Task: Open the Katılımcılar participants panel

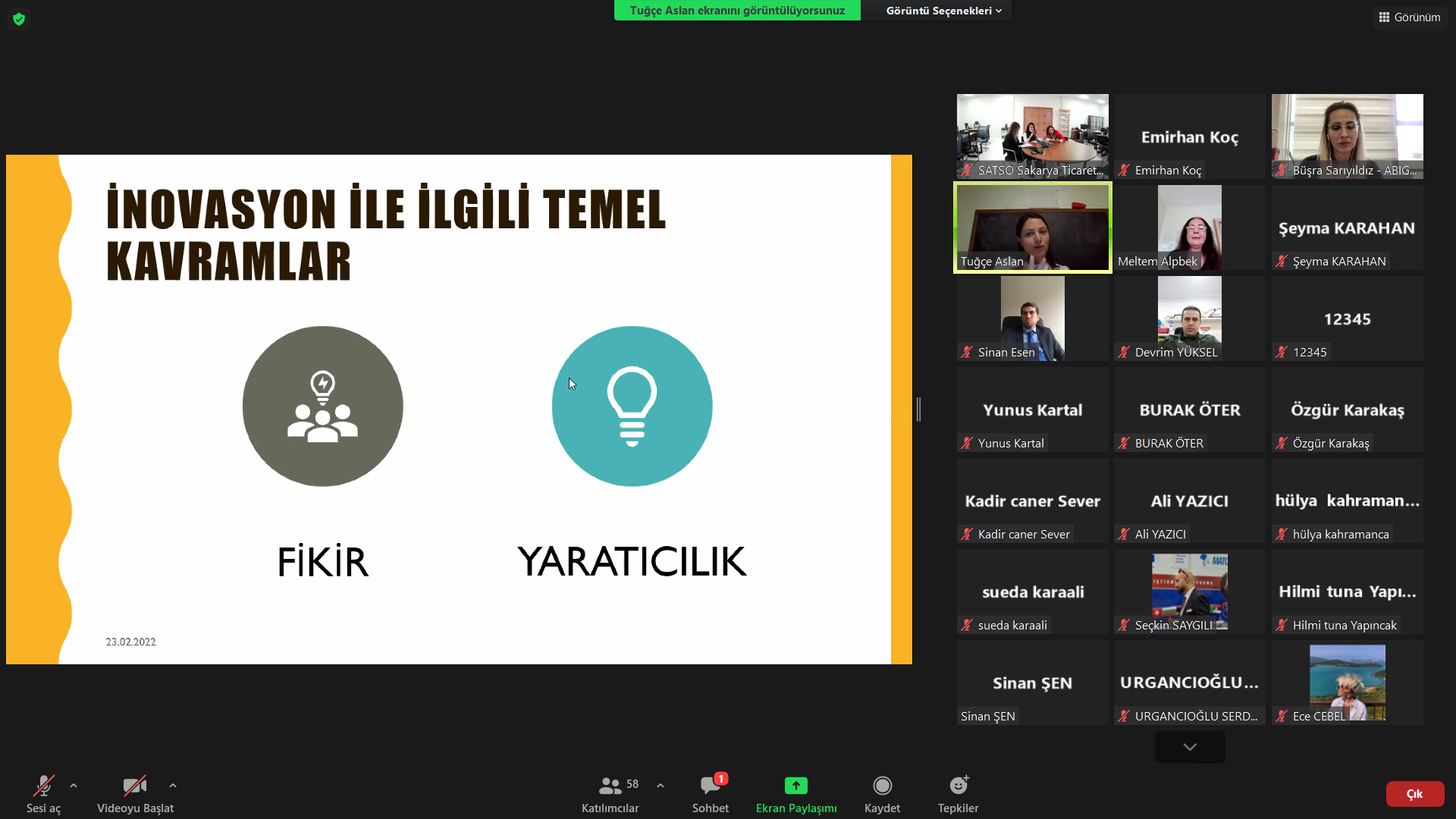Action: 610,786
